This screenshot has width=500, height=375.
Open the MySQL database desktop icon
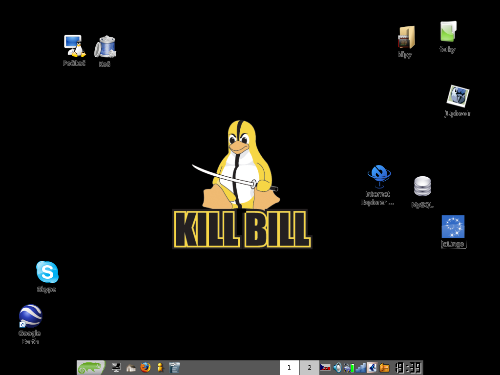[422, 192]
